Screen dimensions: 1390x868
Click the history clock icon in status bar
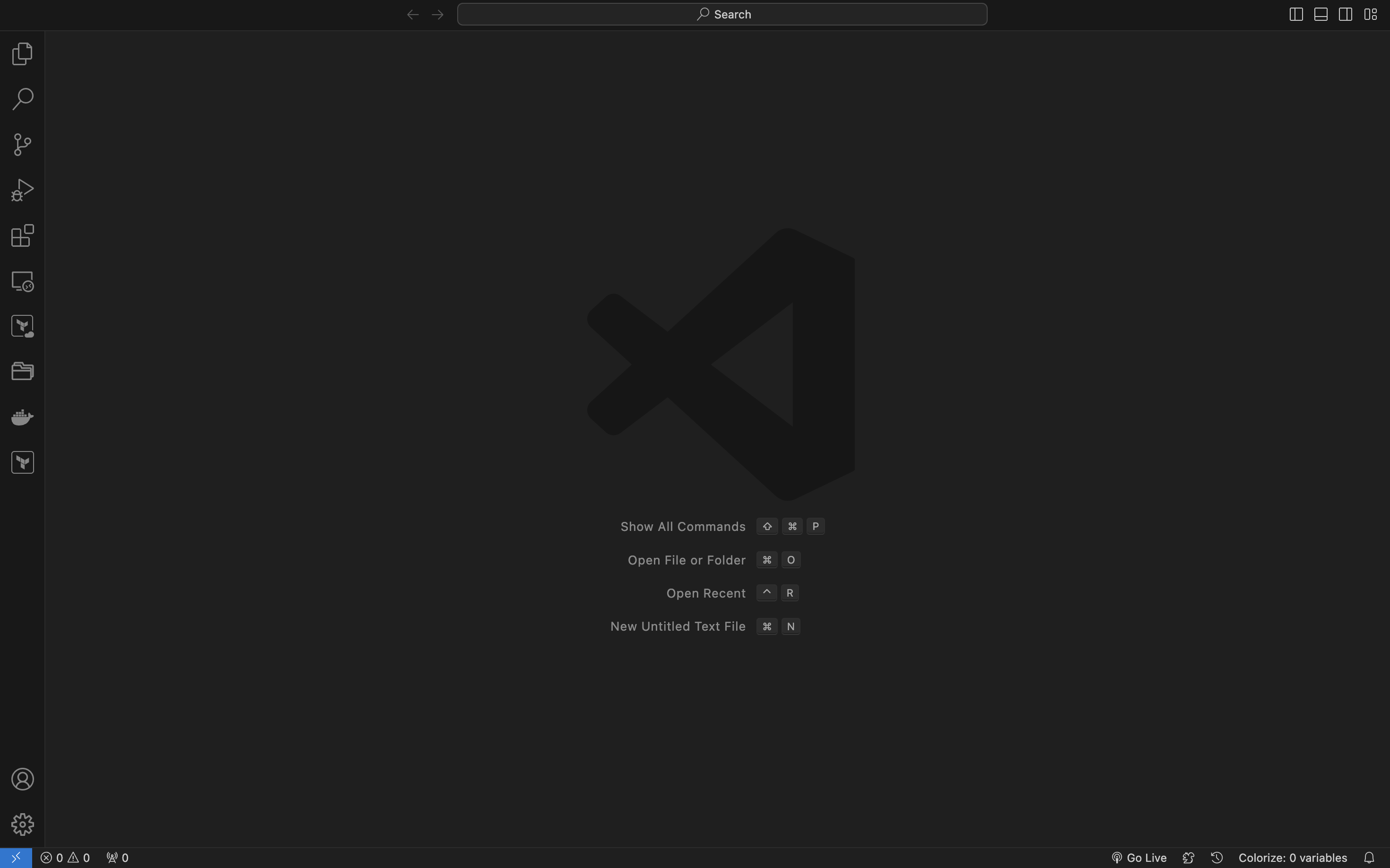1216,858
